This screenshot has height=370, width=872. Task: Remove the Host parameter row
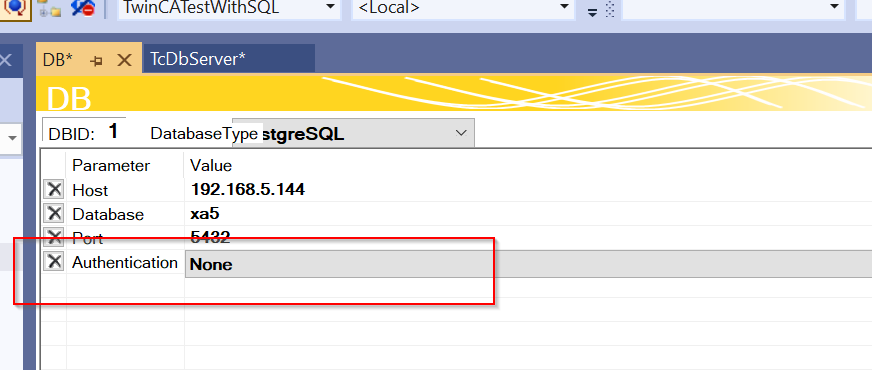(54, 190)
